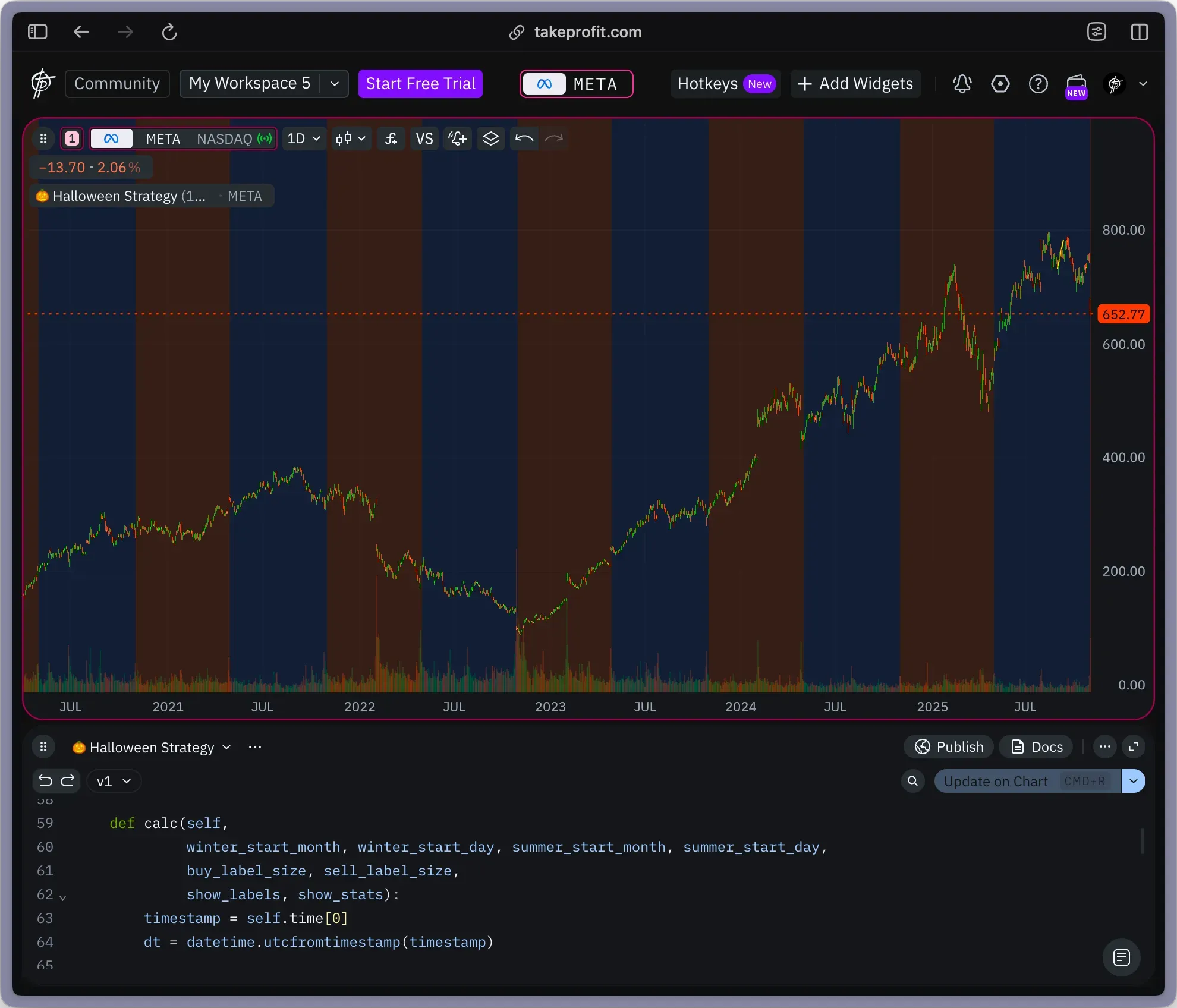Expand the chart type candlestick dropdown
Screen dimensions: 1177x1008
click(x=351, y=138)
